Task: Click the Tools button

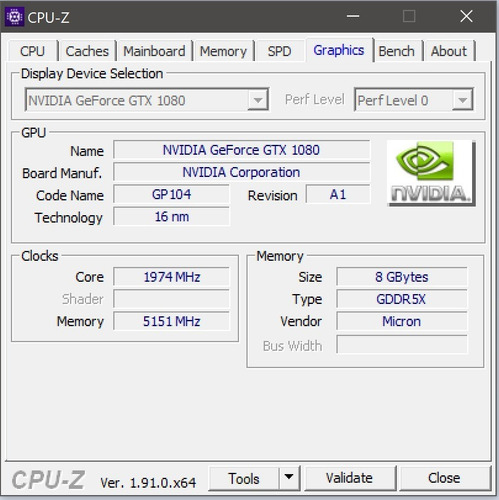Action: 244,479
